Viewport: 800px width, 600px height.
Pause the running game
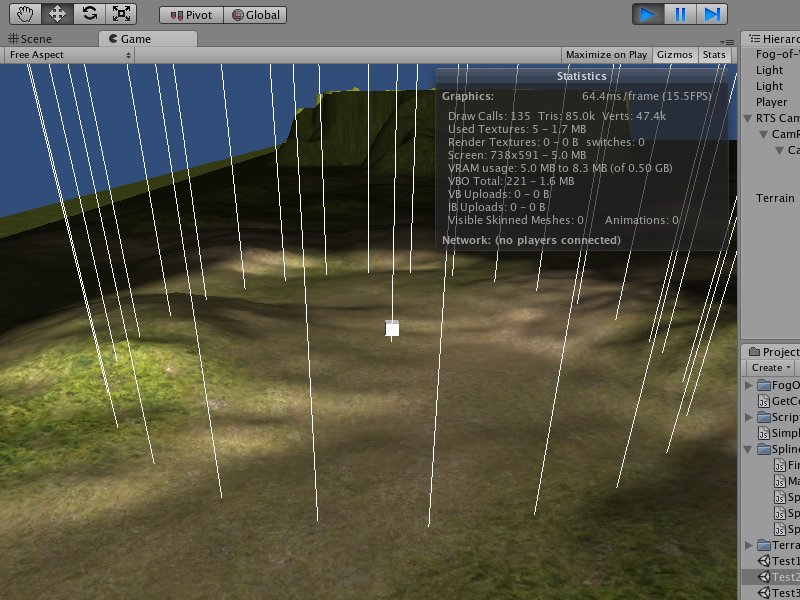point(679,13)
